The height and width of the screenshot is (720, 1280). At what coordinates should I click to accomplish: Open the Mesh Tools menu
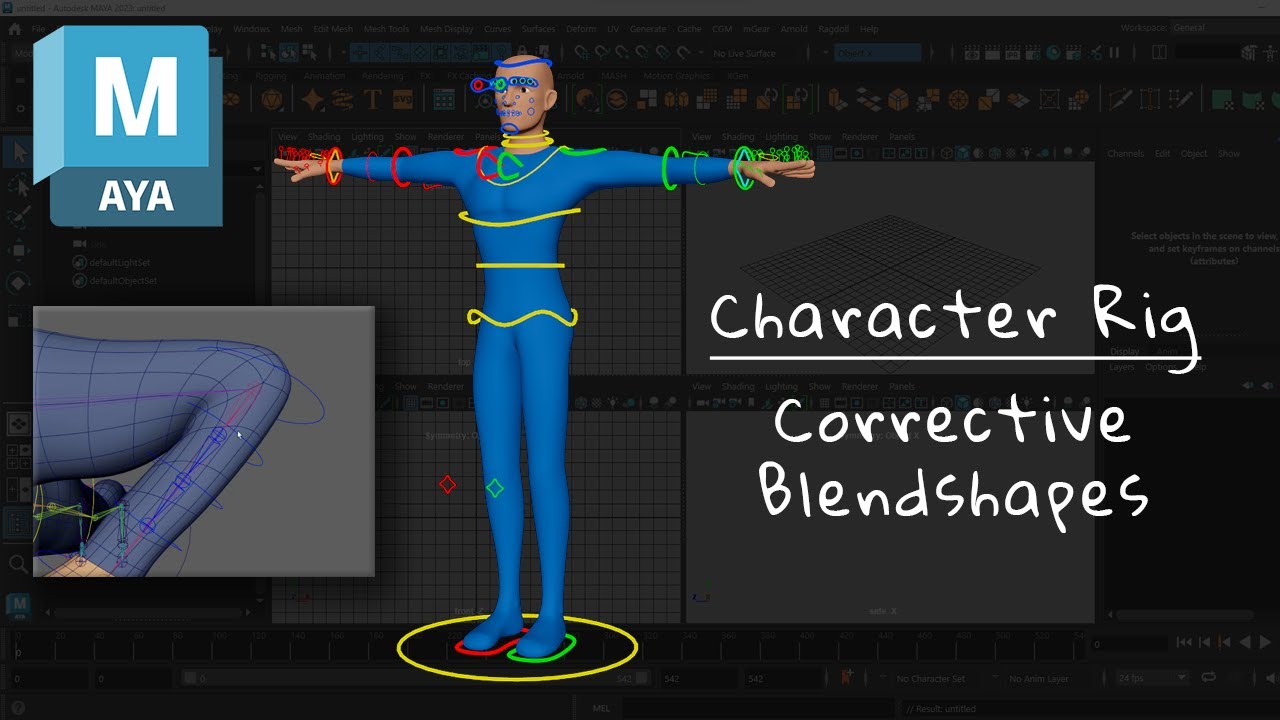pos(386,29)
